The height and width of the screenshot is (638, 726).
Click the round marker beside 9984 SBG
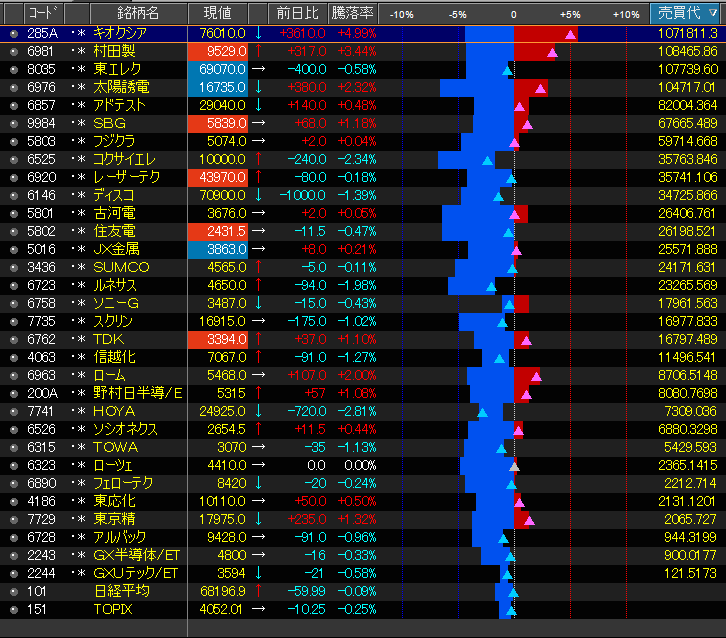14,124
